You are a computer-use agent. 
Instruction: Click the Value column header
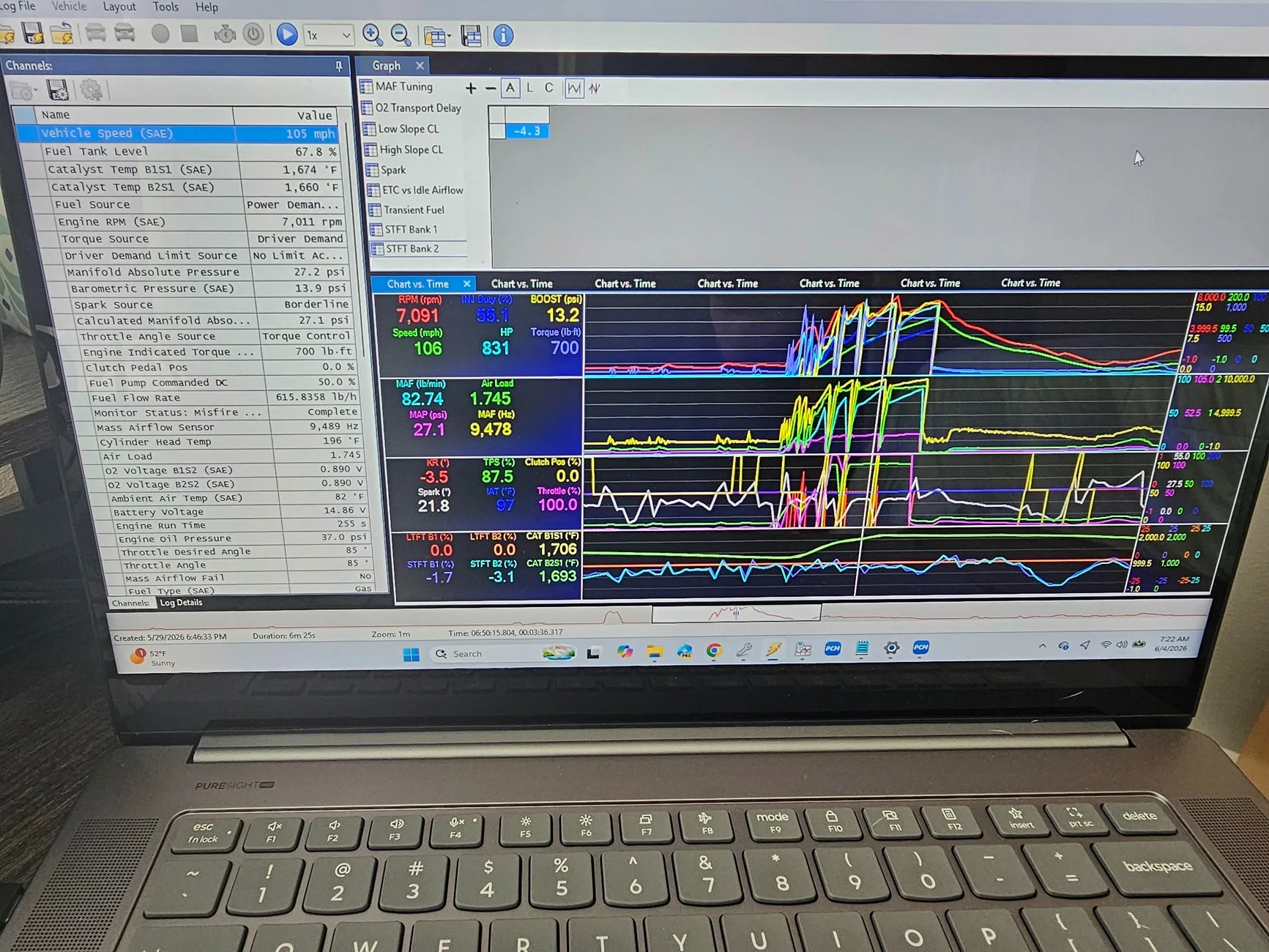coord(285,115)
